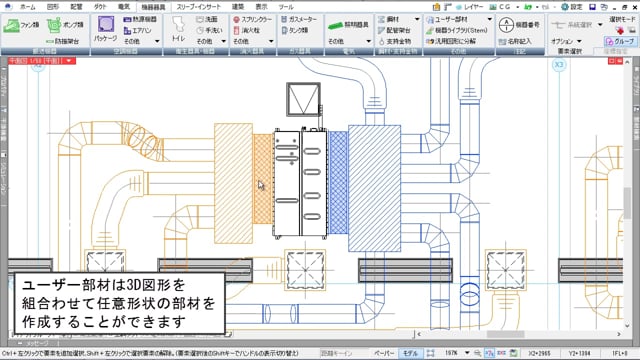
Task: Expand the 鋼材 steel dropdown arrow
Action: 417,19
